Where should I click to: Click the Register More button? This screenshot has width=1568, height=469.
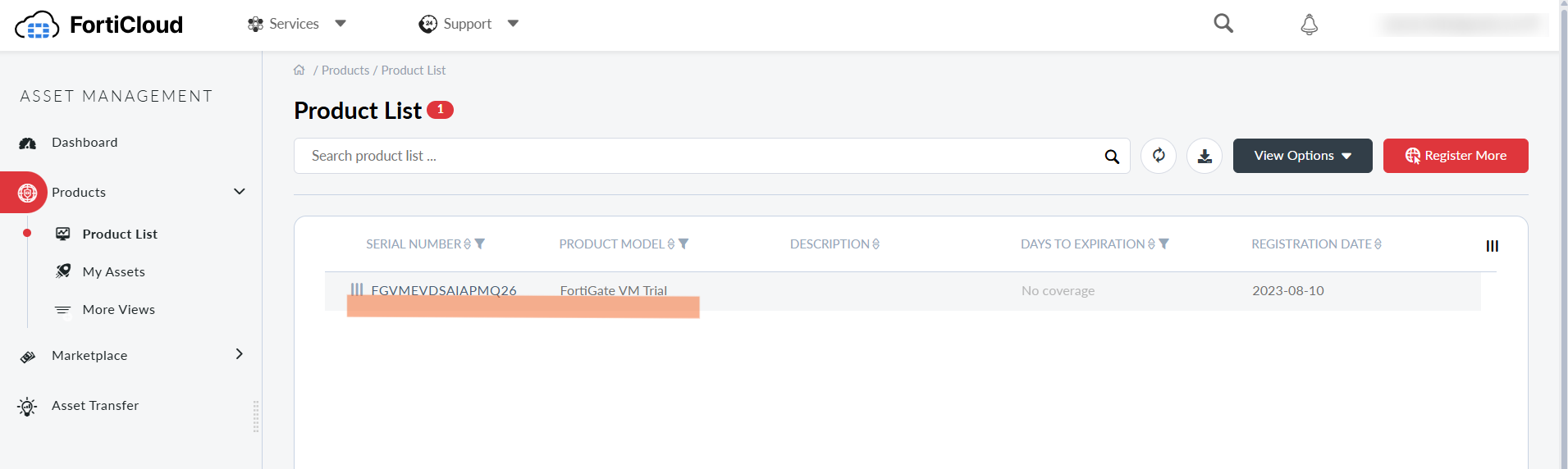(x=1456, y=156)
